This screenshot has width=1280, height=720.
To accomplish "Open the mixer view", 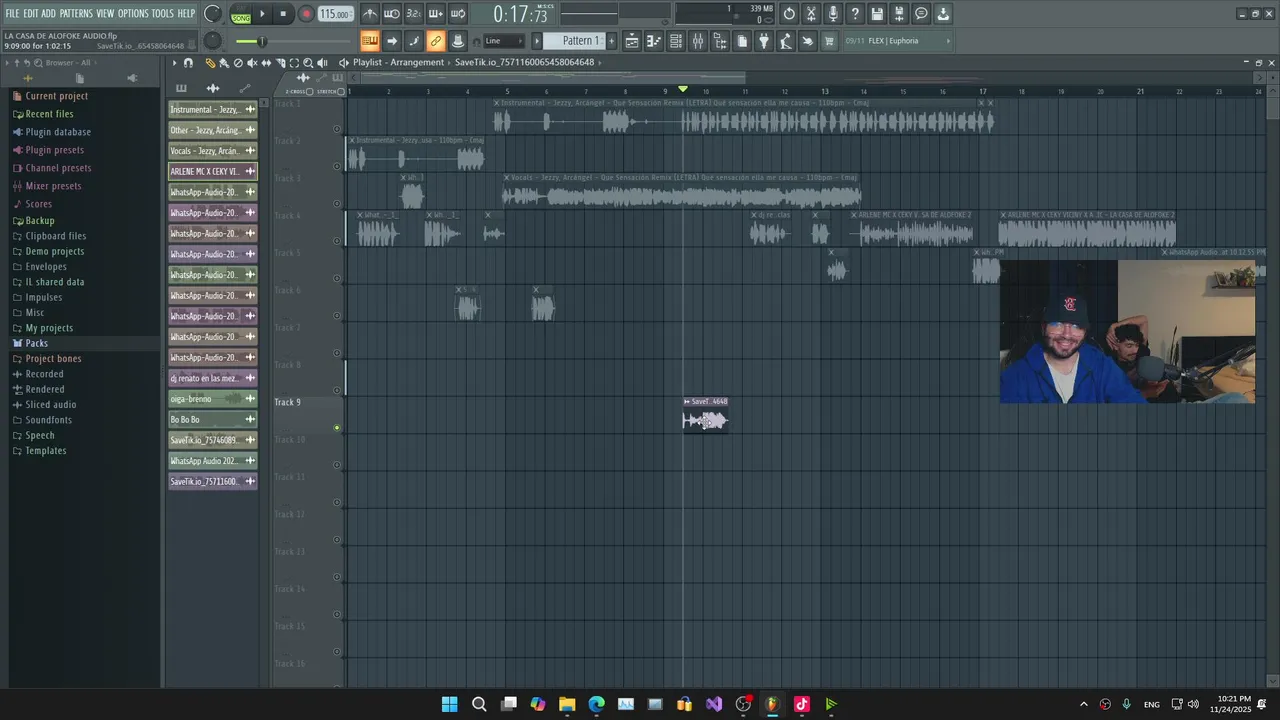I will (698, 41).
